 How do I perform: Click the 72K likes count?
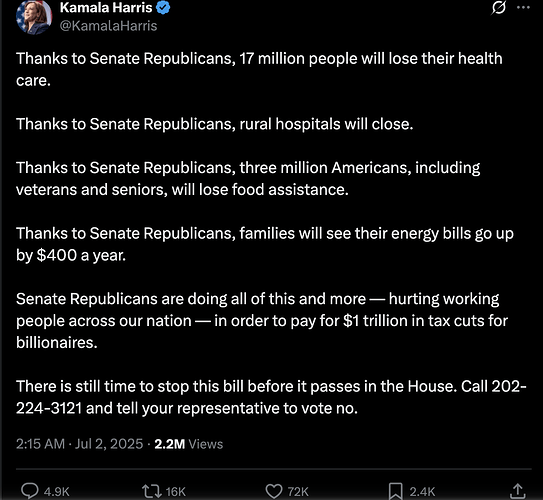[298, 492]
